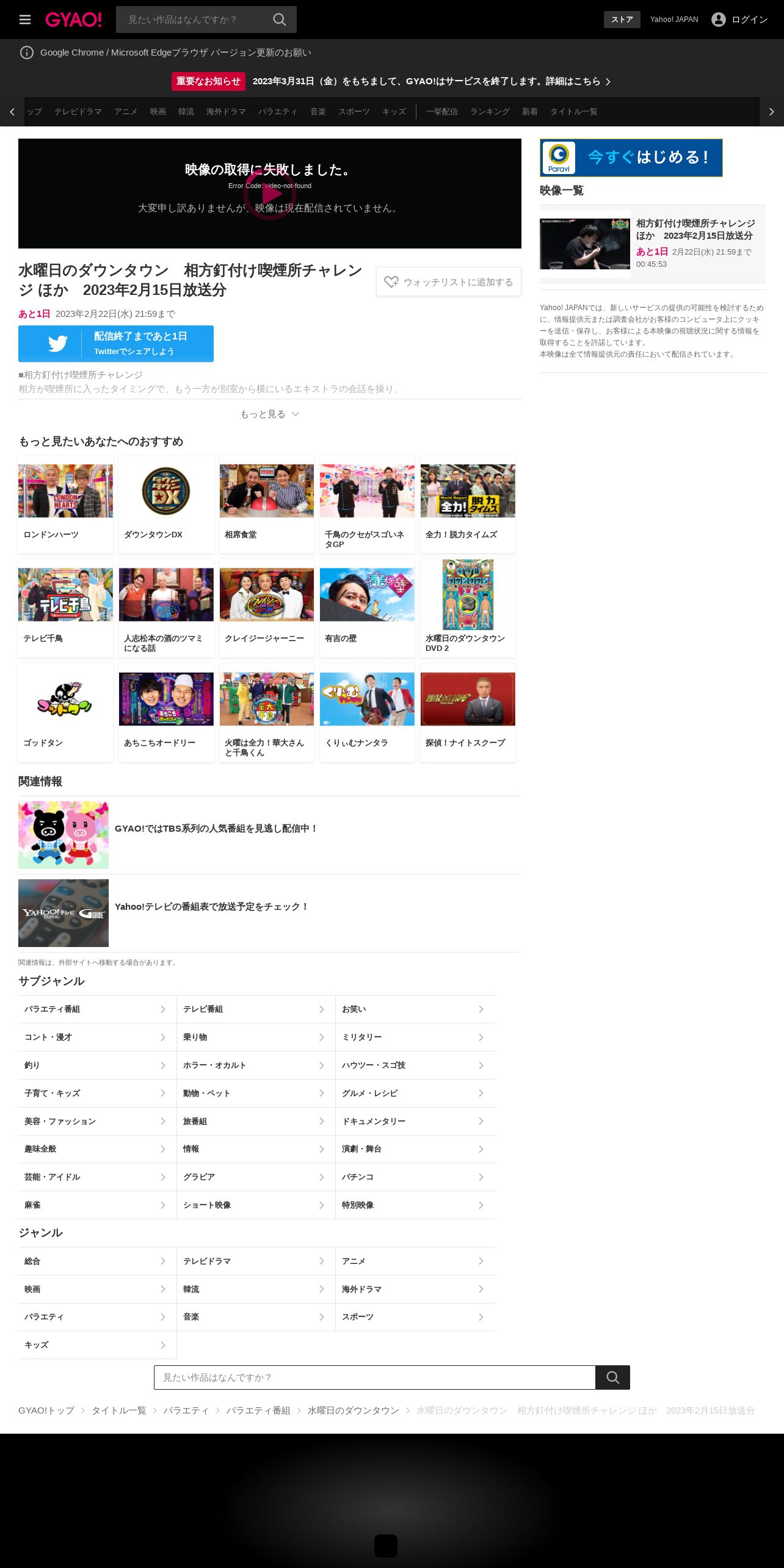The width and height of the screenshot is (784, 1568).
Task: Click the bottom search magnifier button
Action: point(612,1377)
